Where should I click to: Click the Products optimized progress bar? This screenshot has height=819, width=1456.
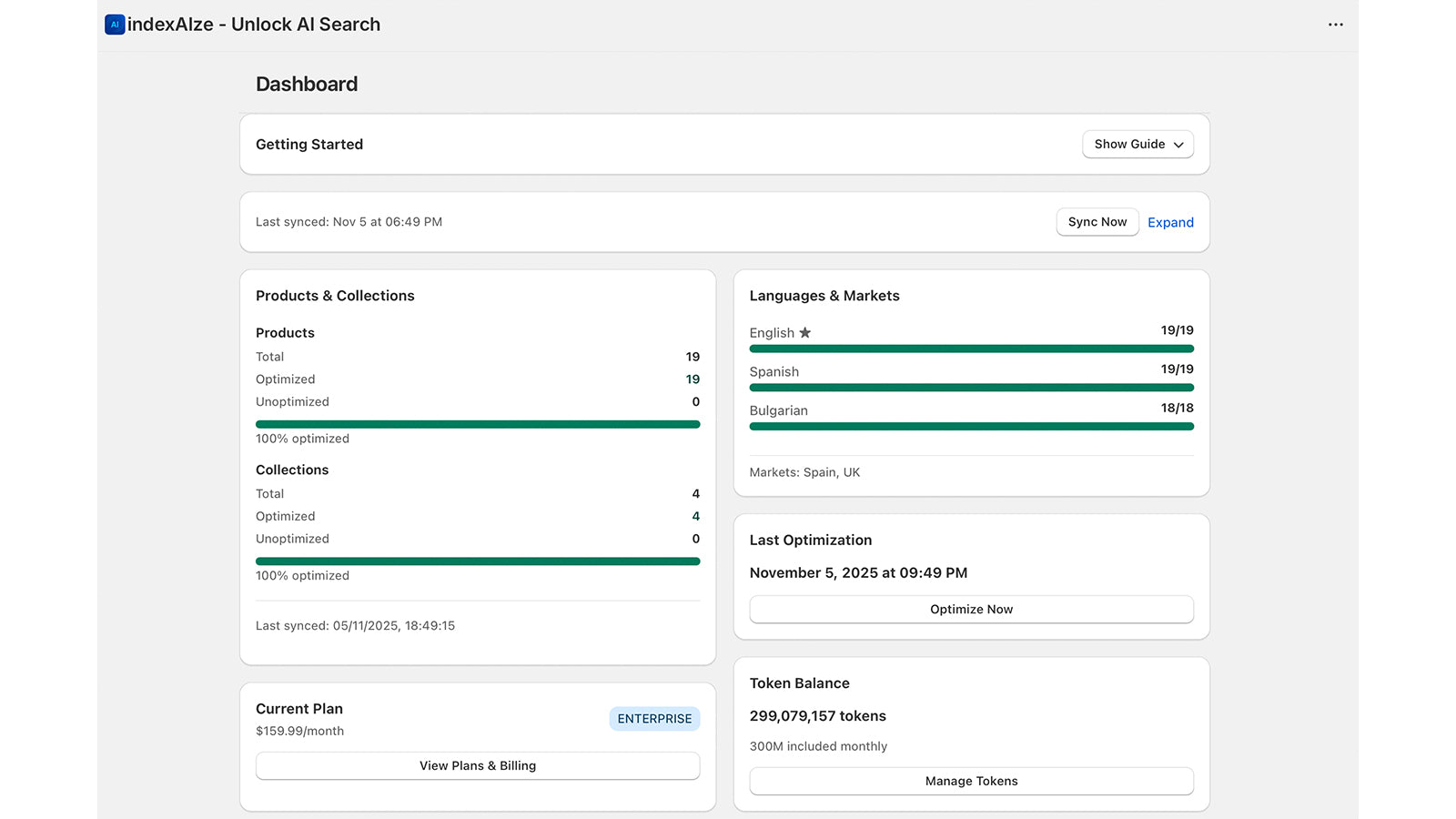click(x=478, y=424)
